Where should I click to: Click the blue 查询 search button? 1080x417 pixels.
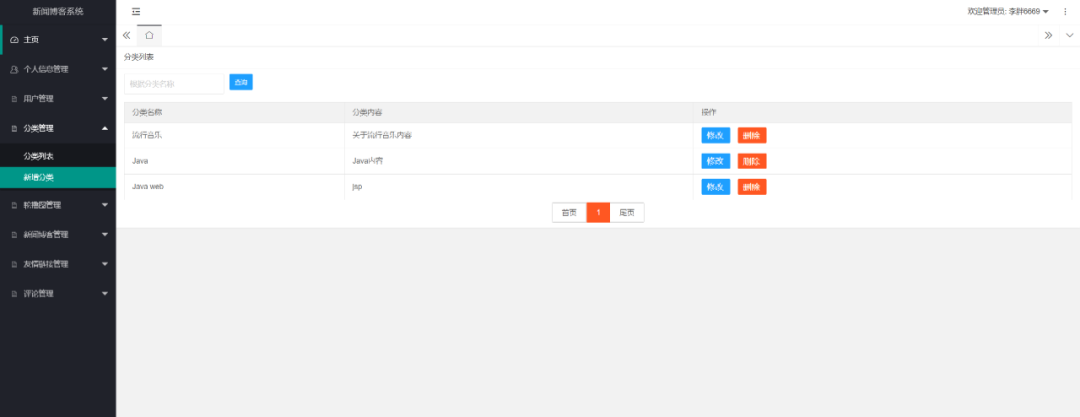(241, 82)
